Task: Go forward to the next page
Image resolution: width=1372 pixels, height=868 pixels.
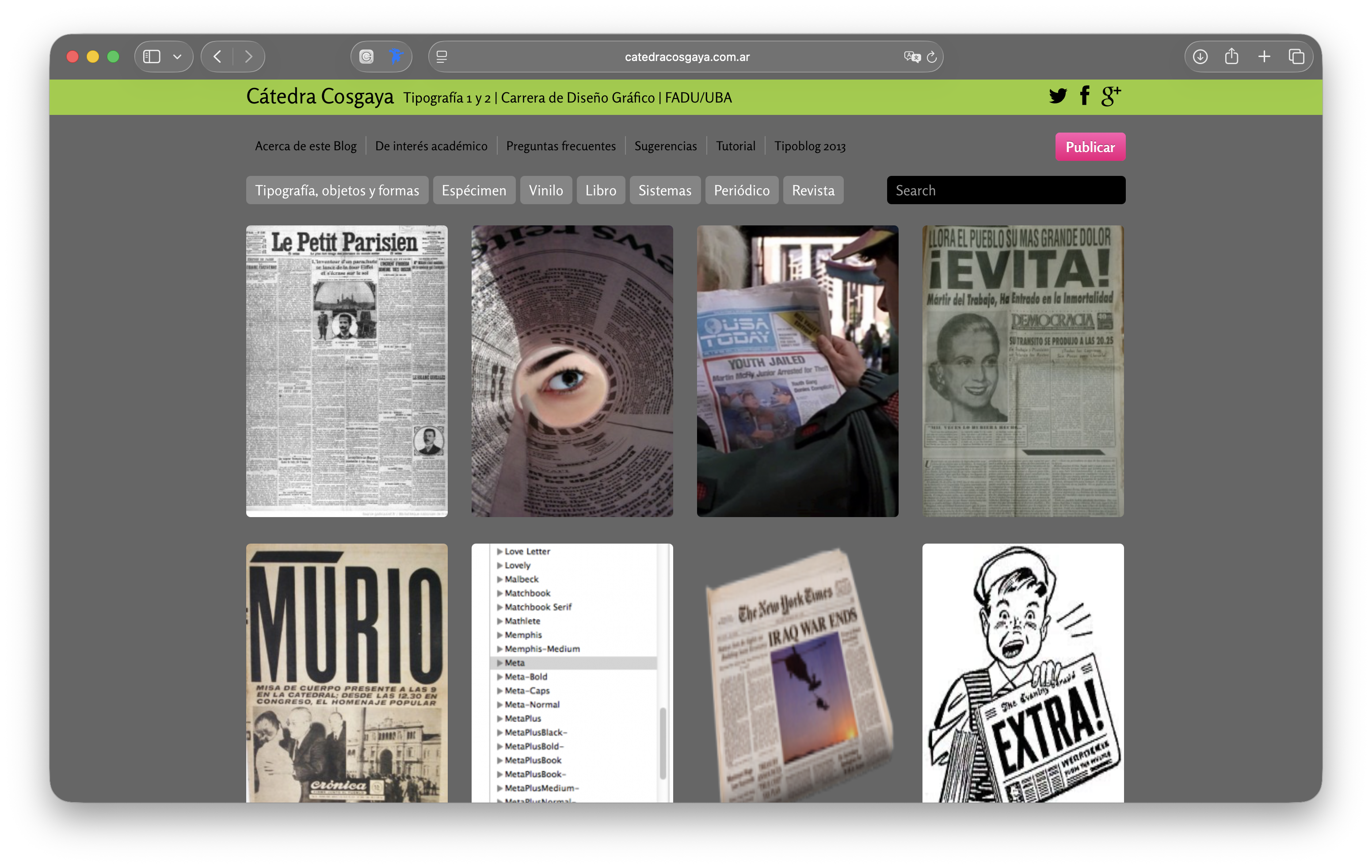Action: pyautogui.click(x=248, y=57)
